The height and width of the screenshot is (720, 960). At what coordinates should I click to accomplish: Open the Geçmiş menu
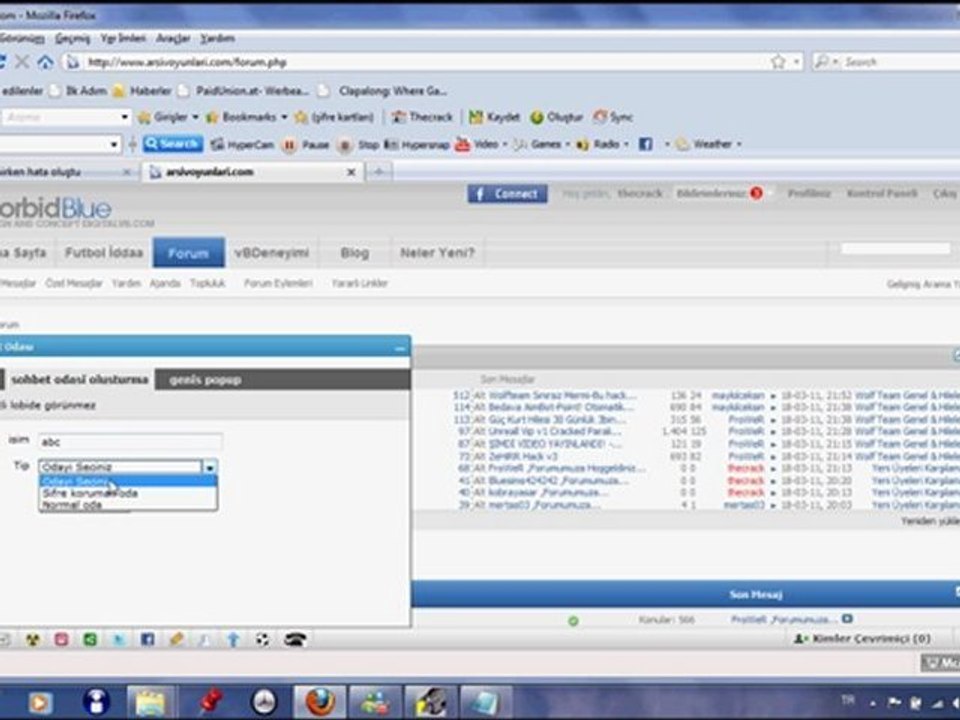click(x=72, y=39)
